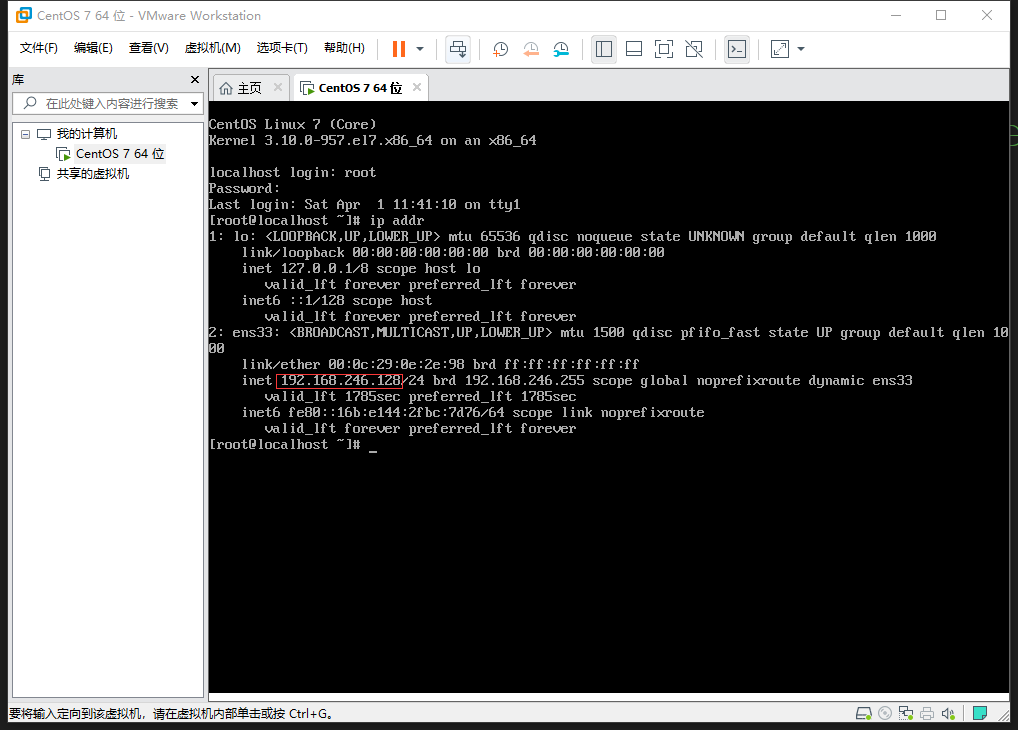Viewport: 1018px width, 730px height.
Task: Open printer device settings from status bar
Action: tap(928, 712)
